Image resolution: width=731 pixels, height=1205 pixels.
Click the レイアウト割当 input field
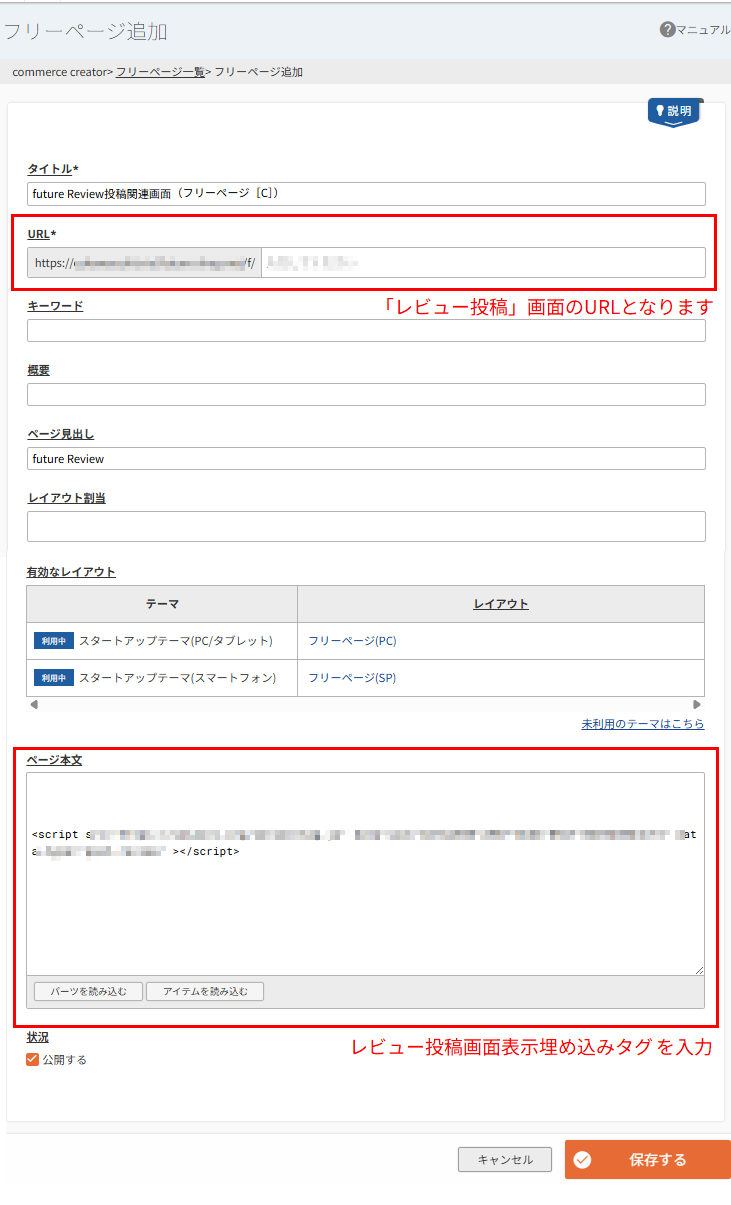[366, 526]
